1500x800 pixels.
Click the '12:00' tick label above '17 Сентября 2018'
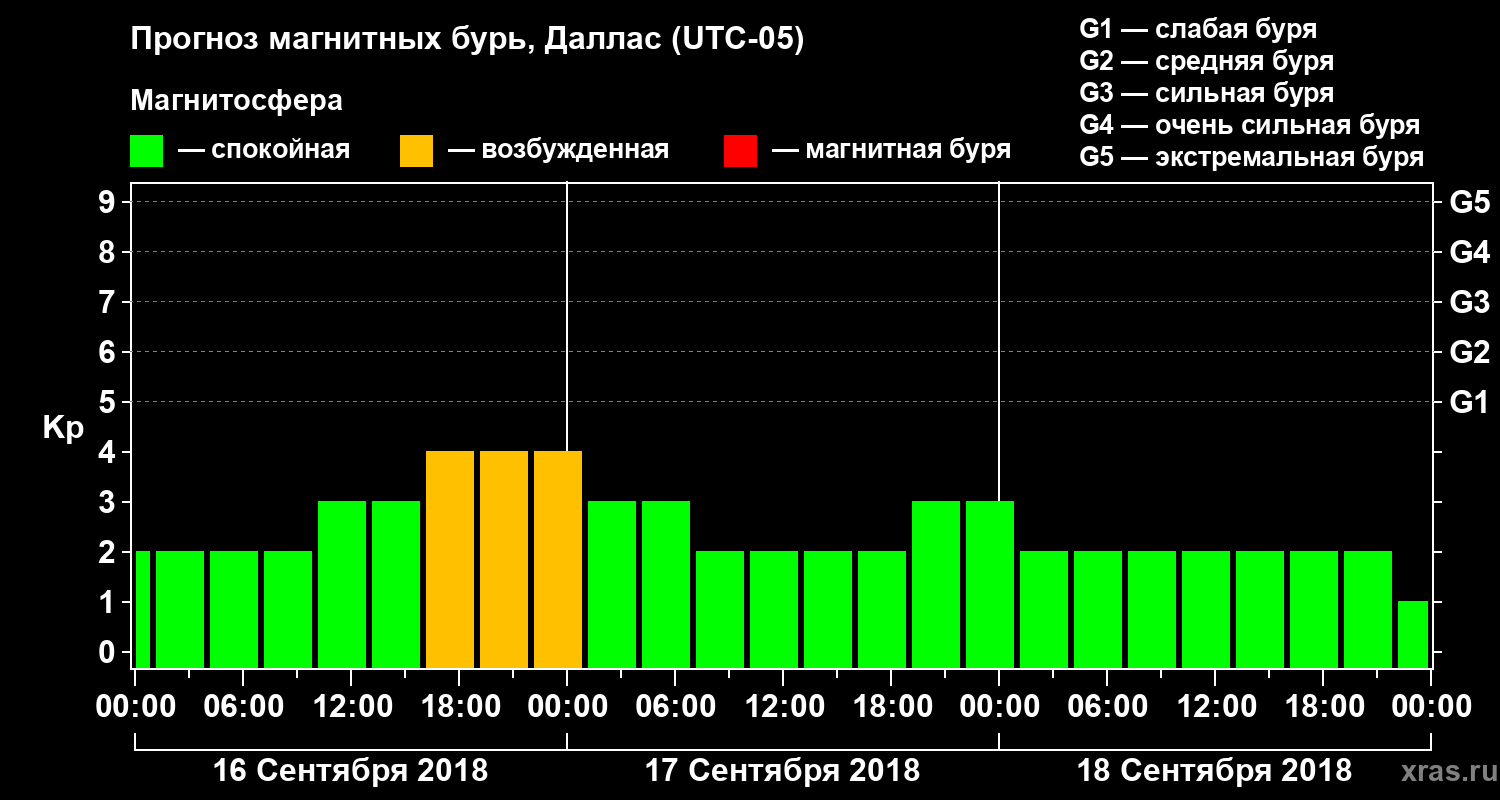click(x=783, y=707)
